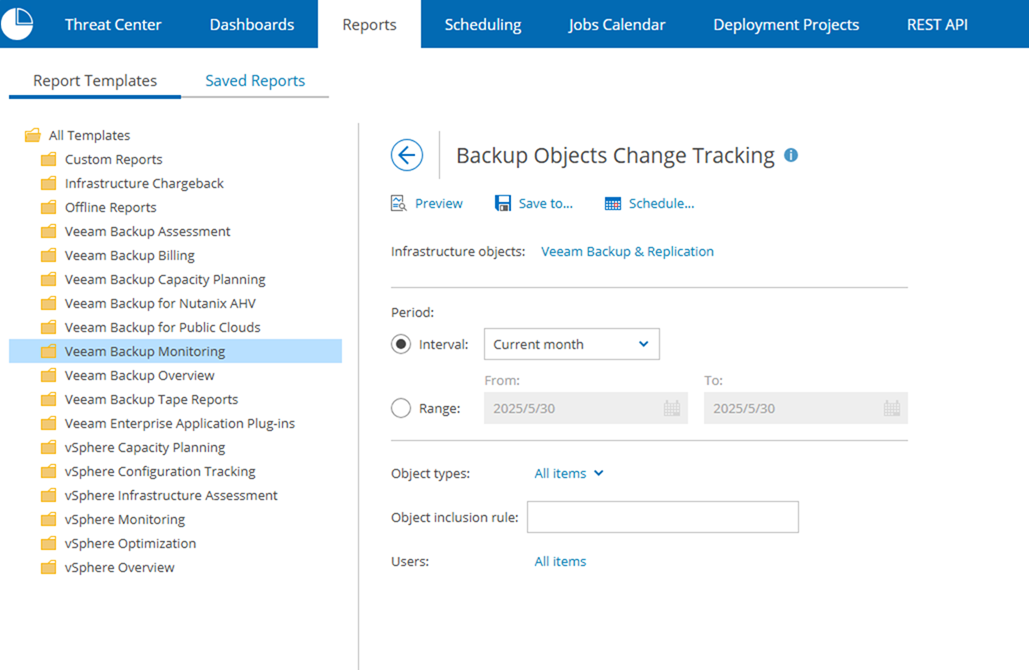Switch to the Saved Reports tab
The height and width of the screenshot is (670, 1029).
255,81
